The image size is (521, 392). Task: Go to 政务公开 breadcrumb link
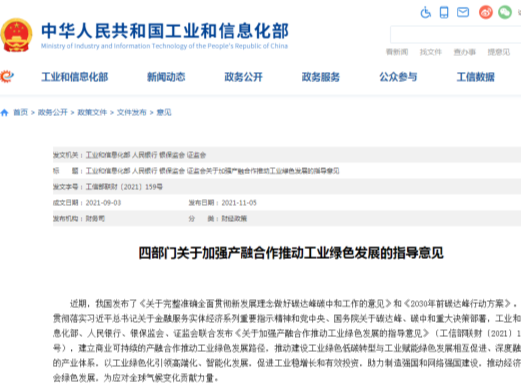53,112
